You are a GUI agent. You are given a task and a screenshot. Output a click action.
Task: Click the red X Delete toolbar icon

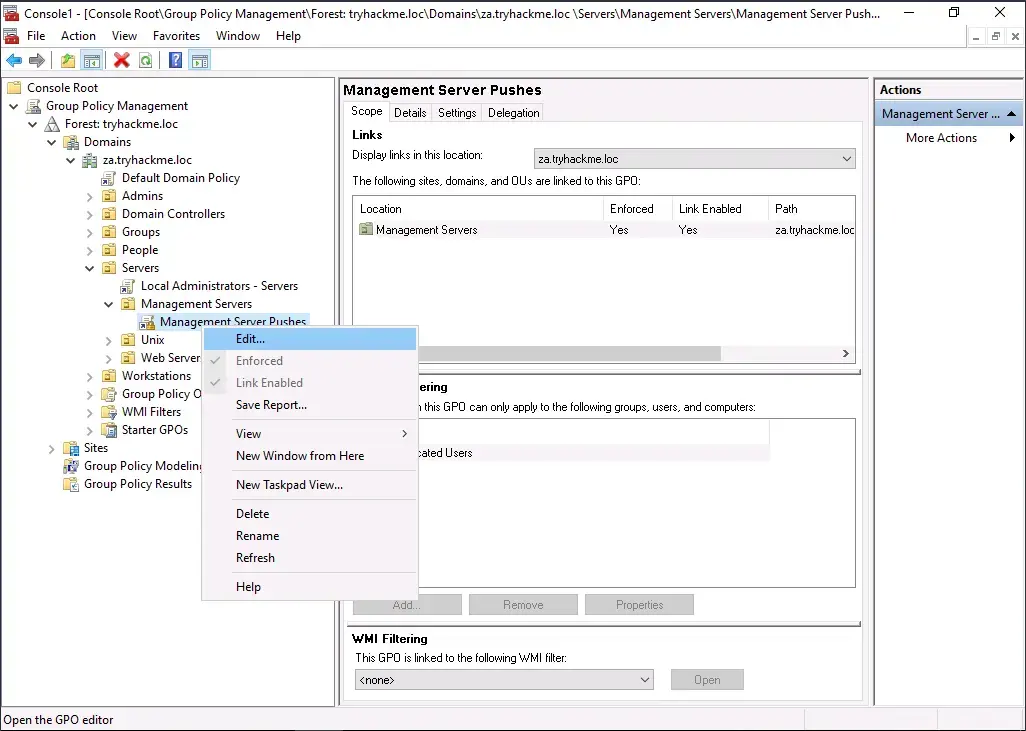click(x=122, y=61)
